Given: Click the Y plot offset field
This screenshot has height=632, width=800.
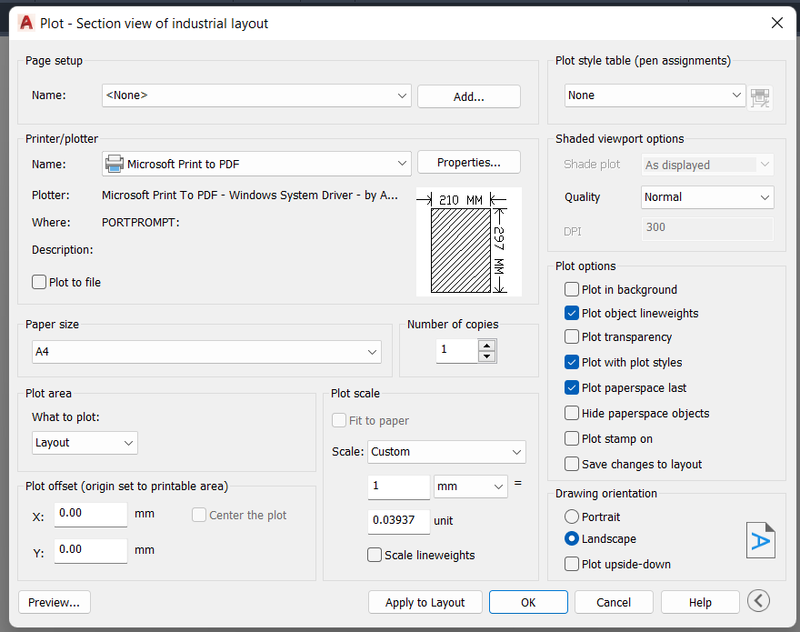Looking at the screenshot, I should (x=91, y=550).
